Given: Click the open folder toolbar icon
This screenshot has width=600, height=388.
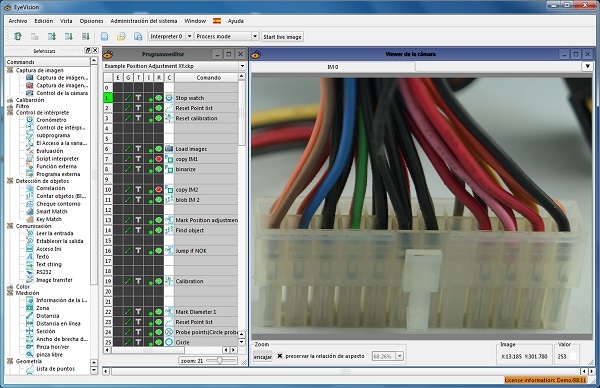Looking at the screenshot, I should (x=121, y=36).
